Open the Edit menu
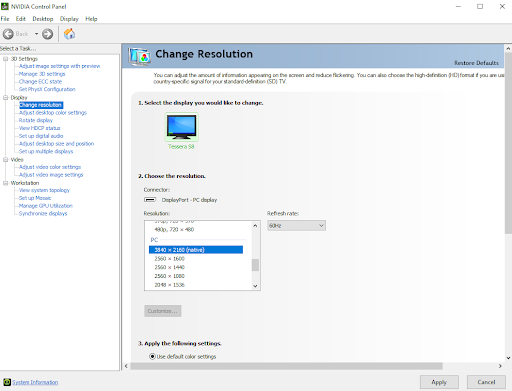This screenshot has width=512, height=391. coord(21,19)
